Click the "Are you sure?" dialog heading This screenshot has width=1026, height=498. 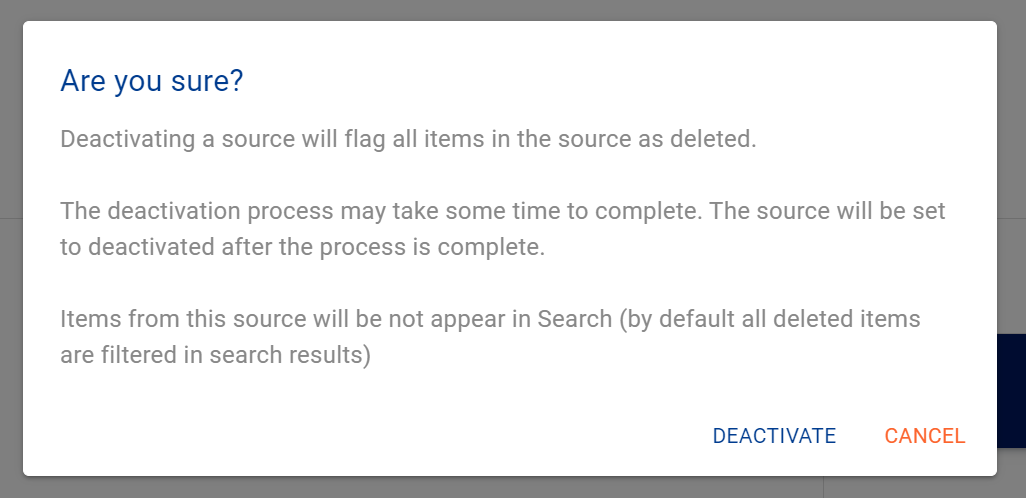coord(152,81)
